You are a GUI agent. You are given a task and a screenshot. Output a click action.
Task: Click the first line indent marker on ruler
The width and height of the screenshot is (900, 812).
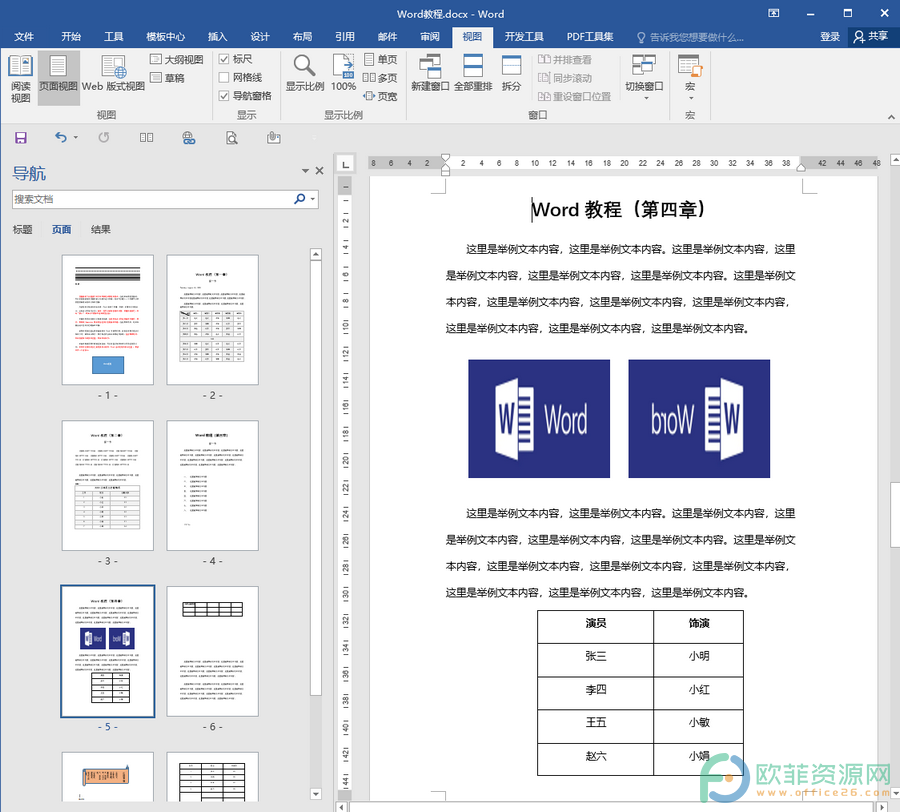445,158
